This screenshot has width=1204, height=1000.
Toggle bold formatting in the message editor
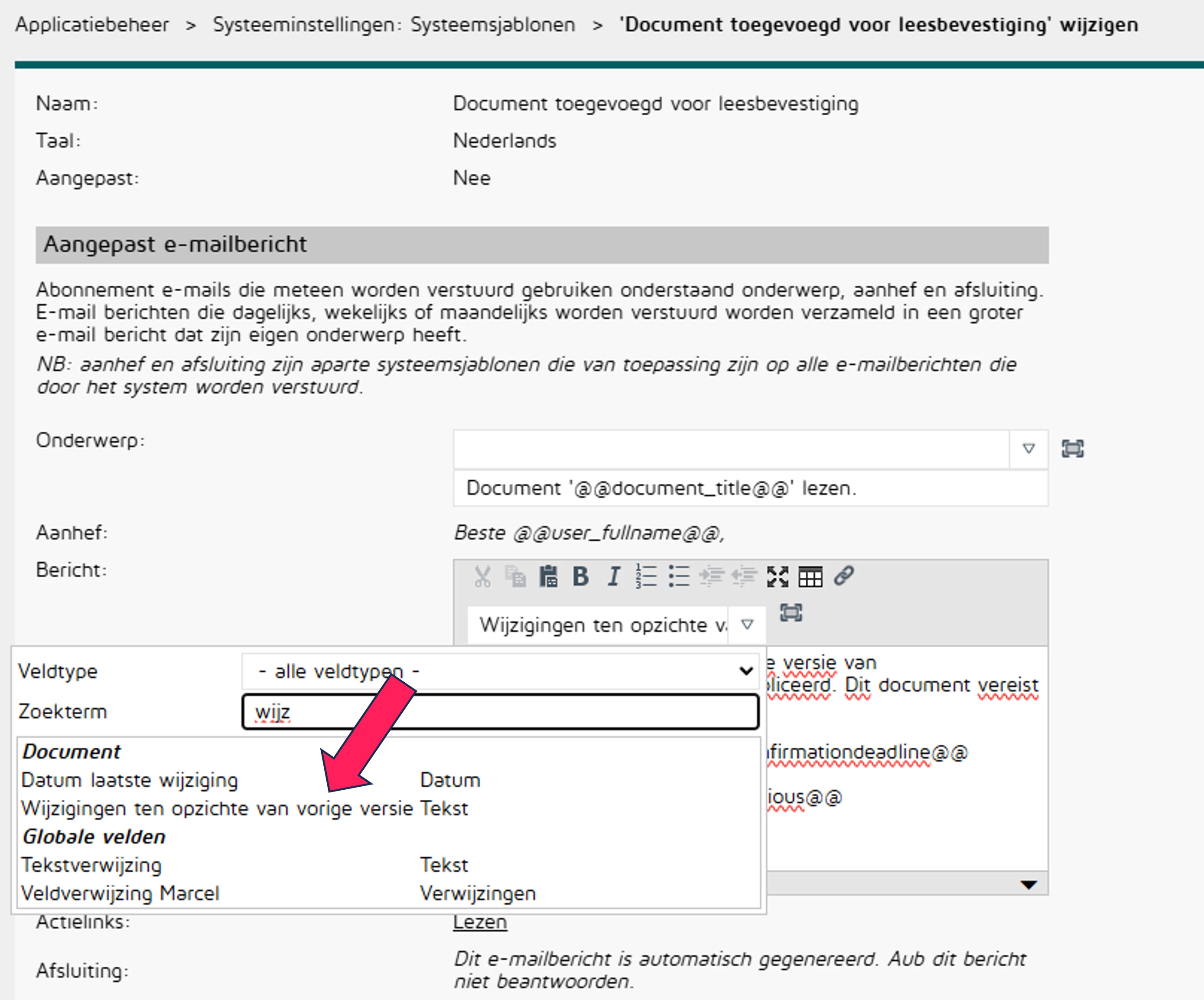(x=580, y=576)
